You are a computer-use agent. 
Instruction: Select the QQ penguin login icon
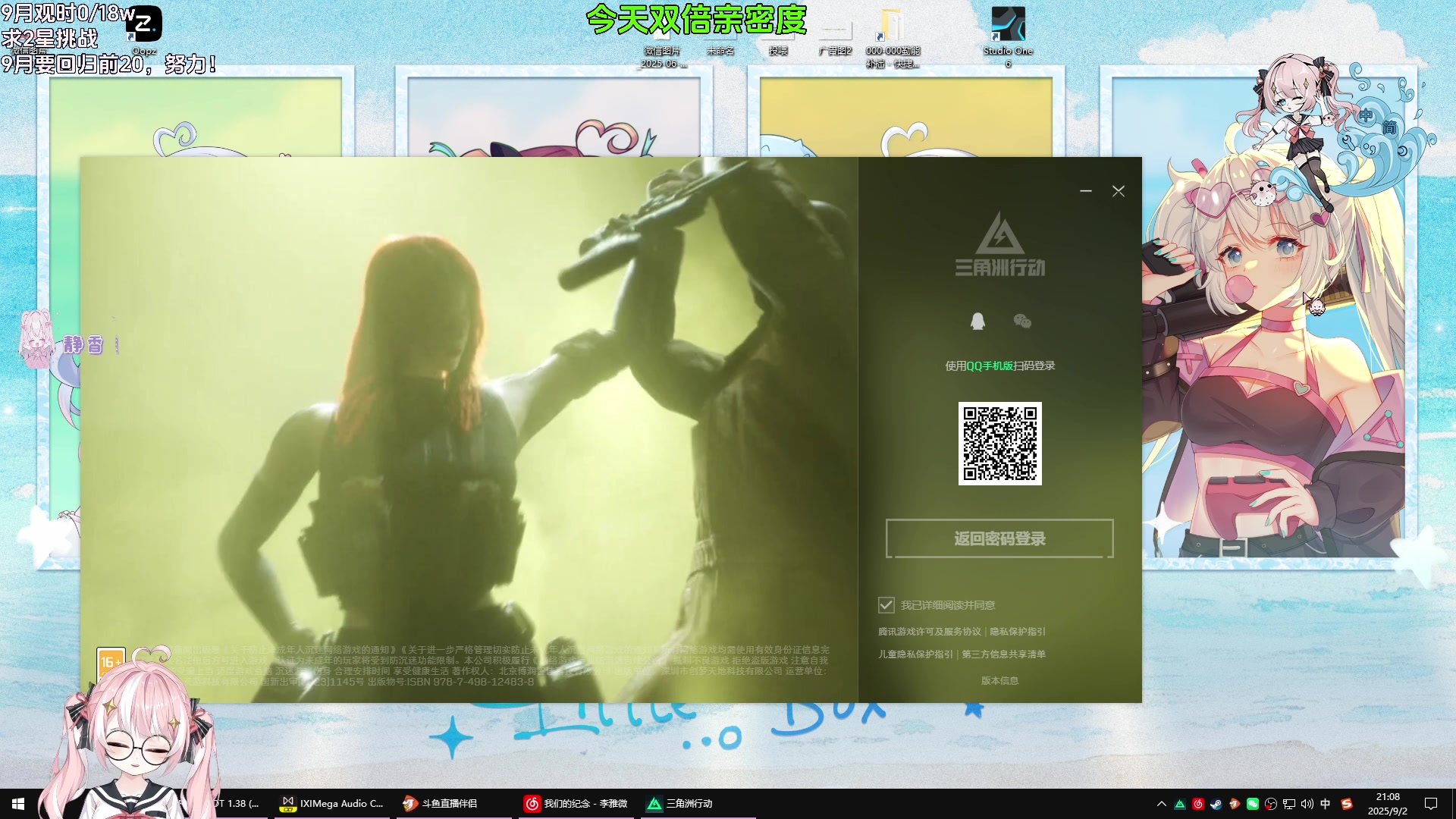click(x=977, y=321)
